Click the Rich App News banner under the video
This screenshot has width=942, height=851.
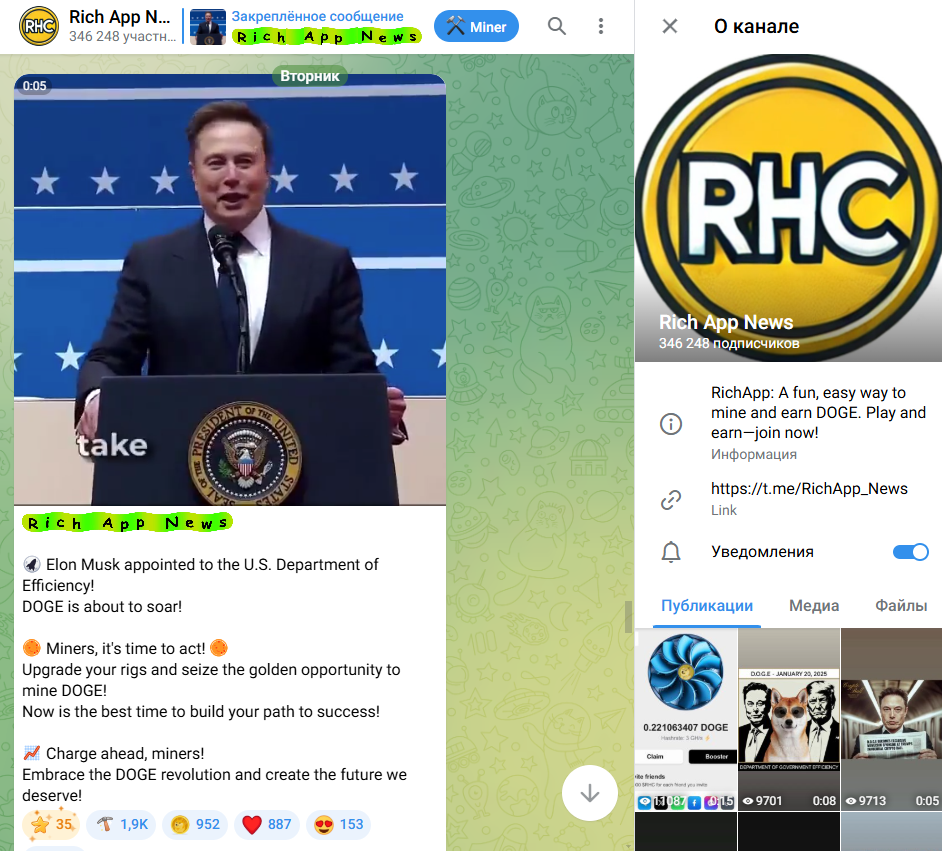tap(127, 522)
